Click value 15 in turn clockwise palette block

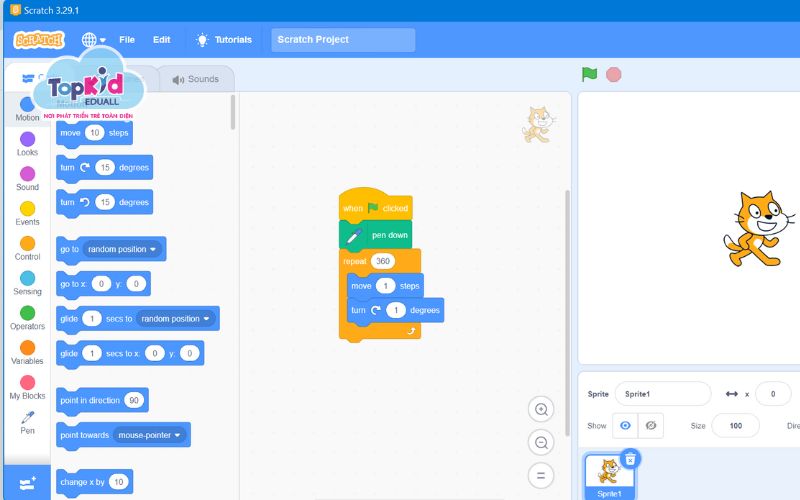(x=105, y=168)
